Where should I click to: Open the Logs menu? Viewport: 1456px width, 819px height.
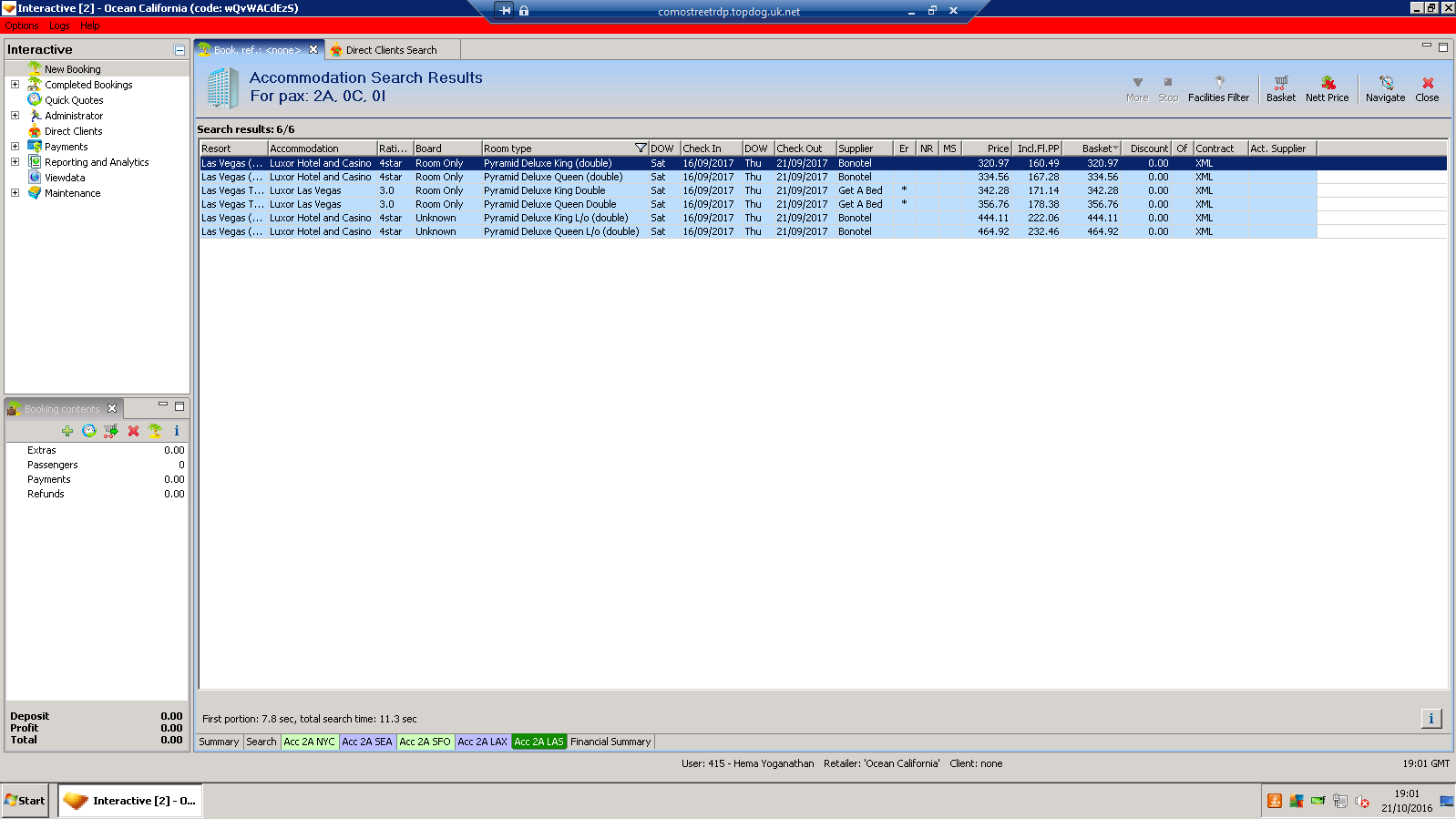pyautogui.click(x=59, y=26)
